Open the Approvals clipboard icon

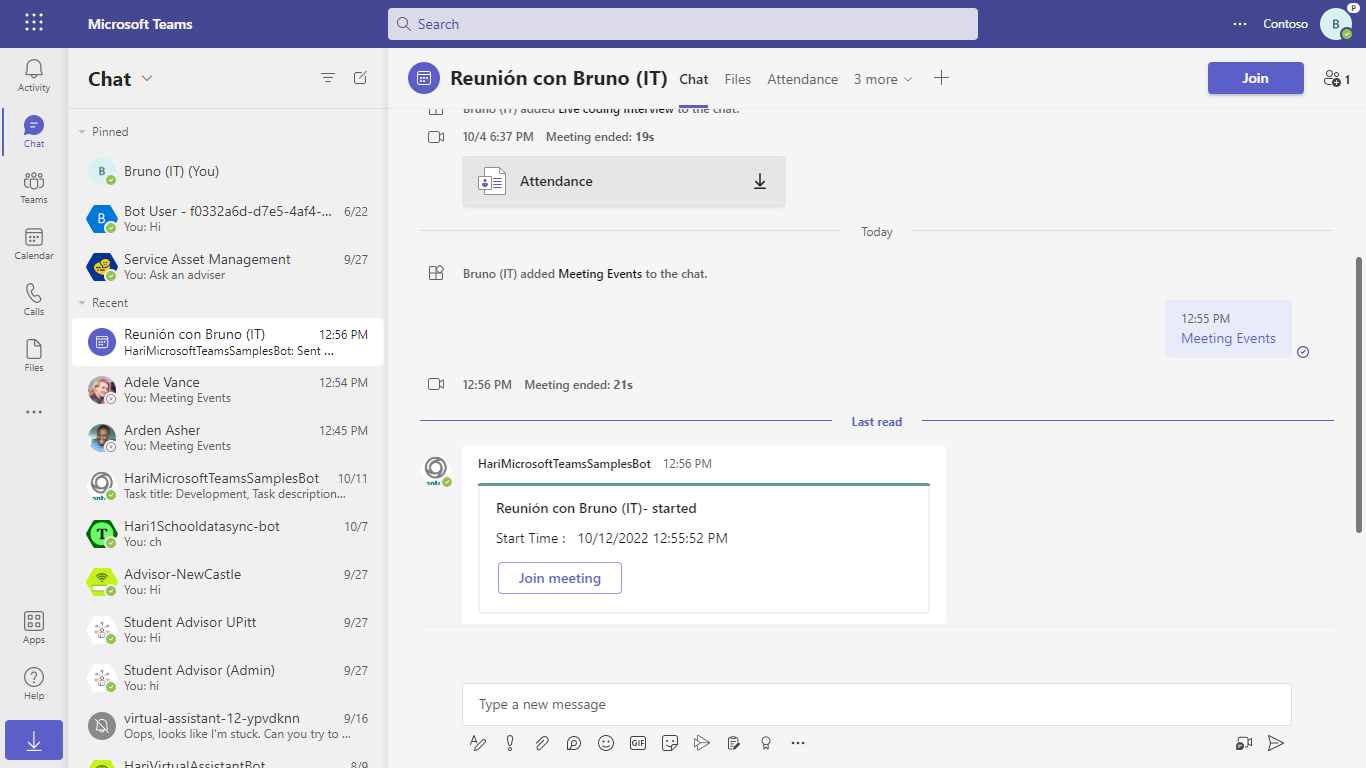[734, 743]
